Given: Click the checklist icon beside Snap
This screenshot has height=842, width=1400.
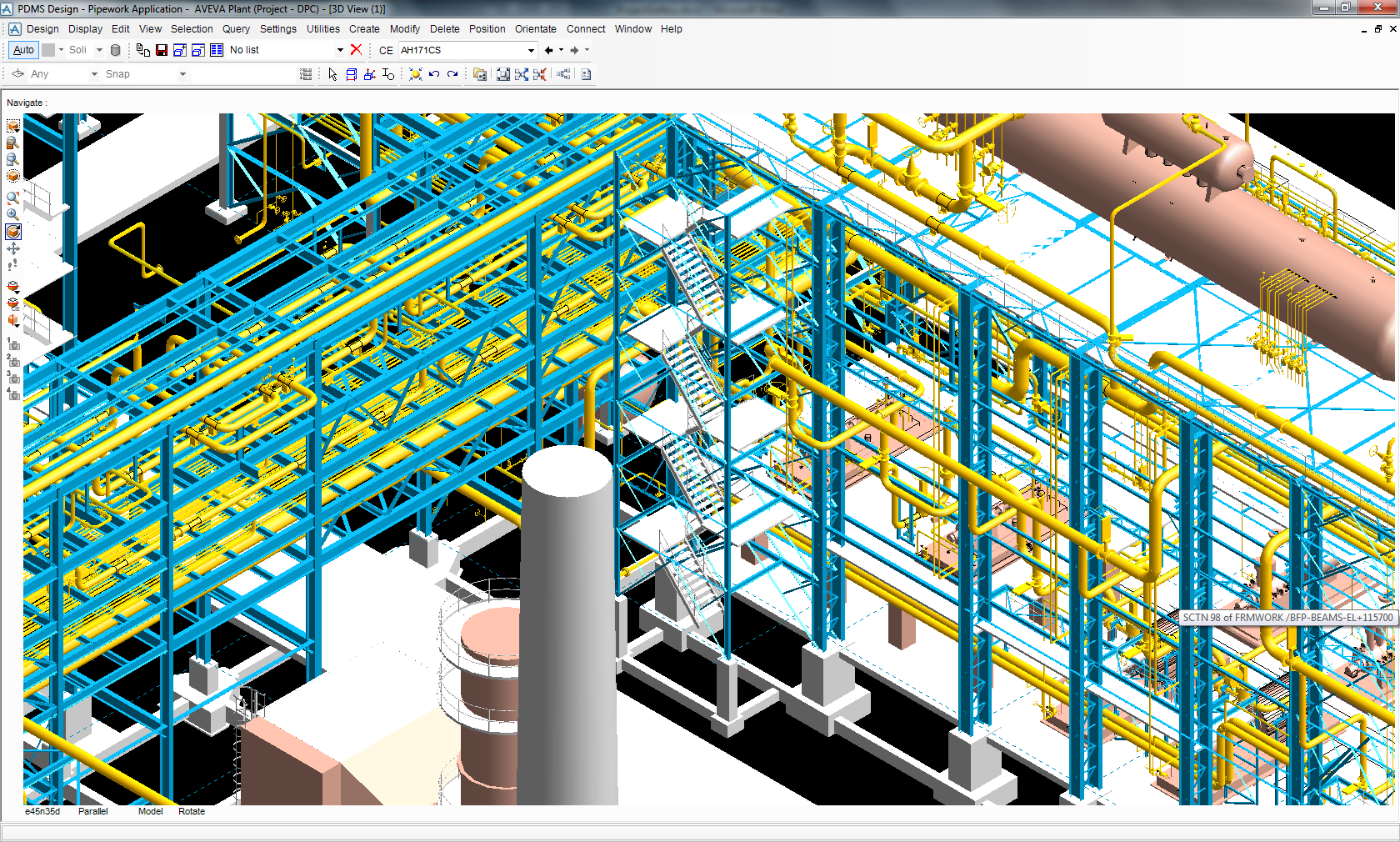Looking at the screenshot, I should click(306, 74).
